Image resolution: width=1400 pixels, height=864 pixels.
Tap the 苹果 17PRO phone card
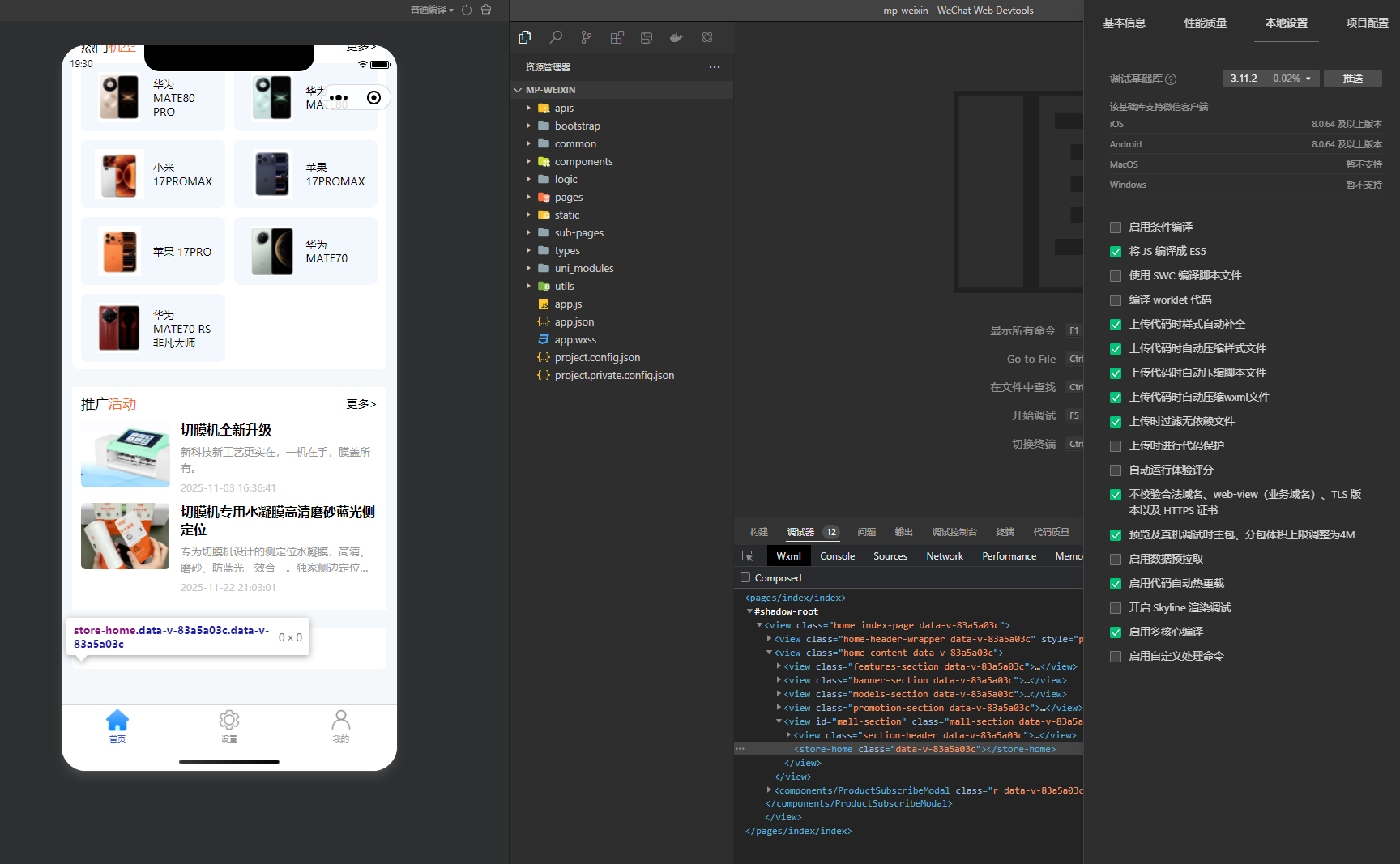[153, 251]
